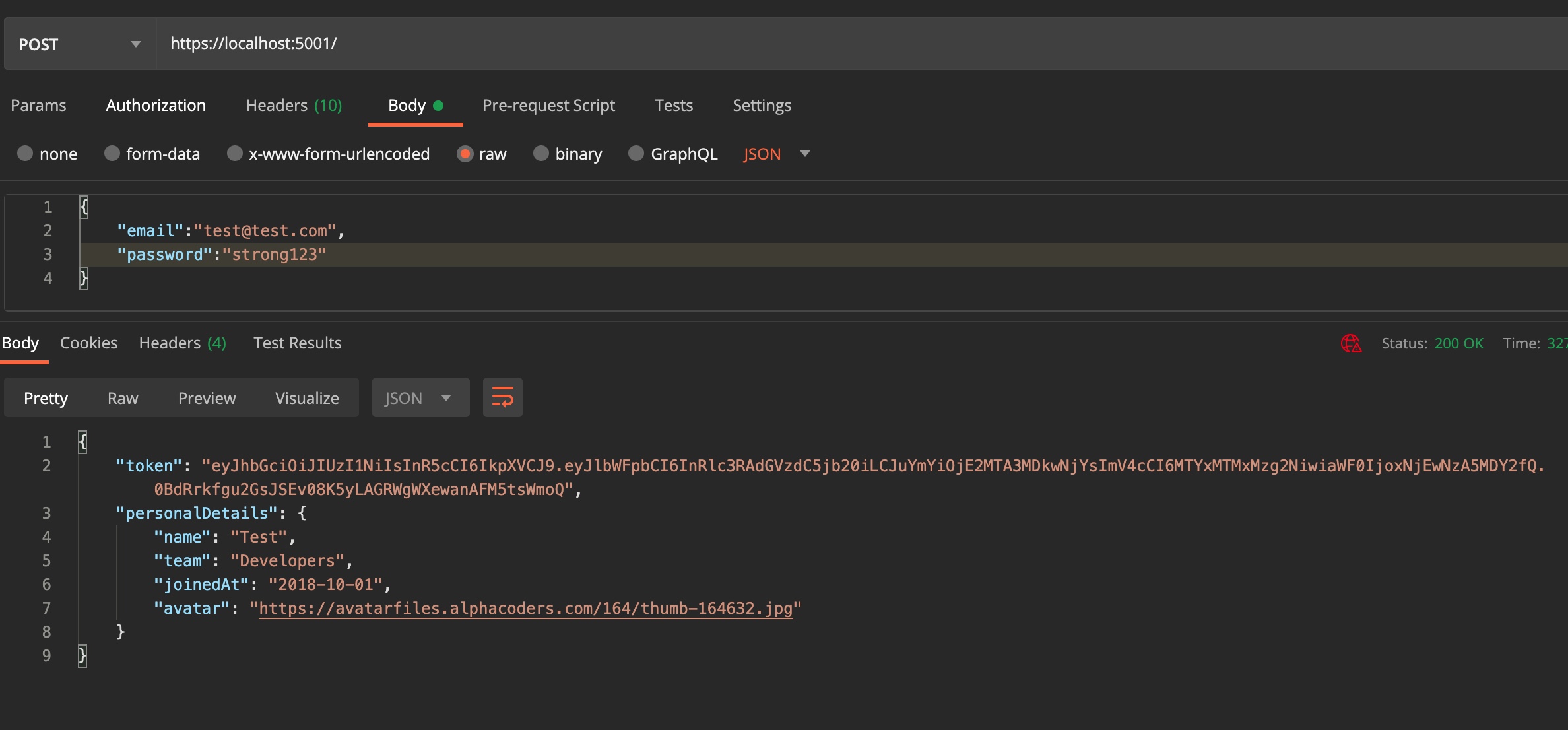Switch to the Cookies response tab
The height and width of the screenshot is (730, 1568).
coord(88,343)
